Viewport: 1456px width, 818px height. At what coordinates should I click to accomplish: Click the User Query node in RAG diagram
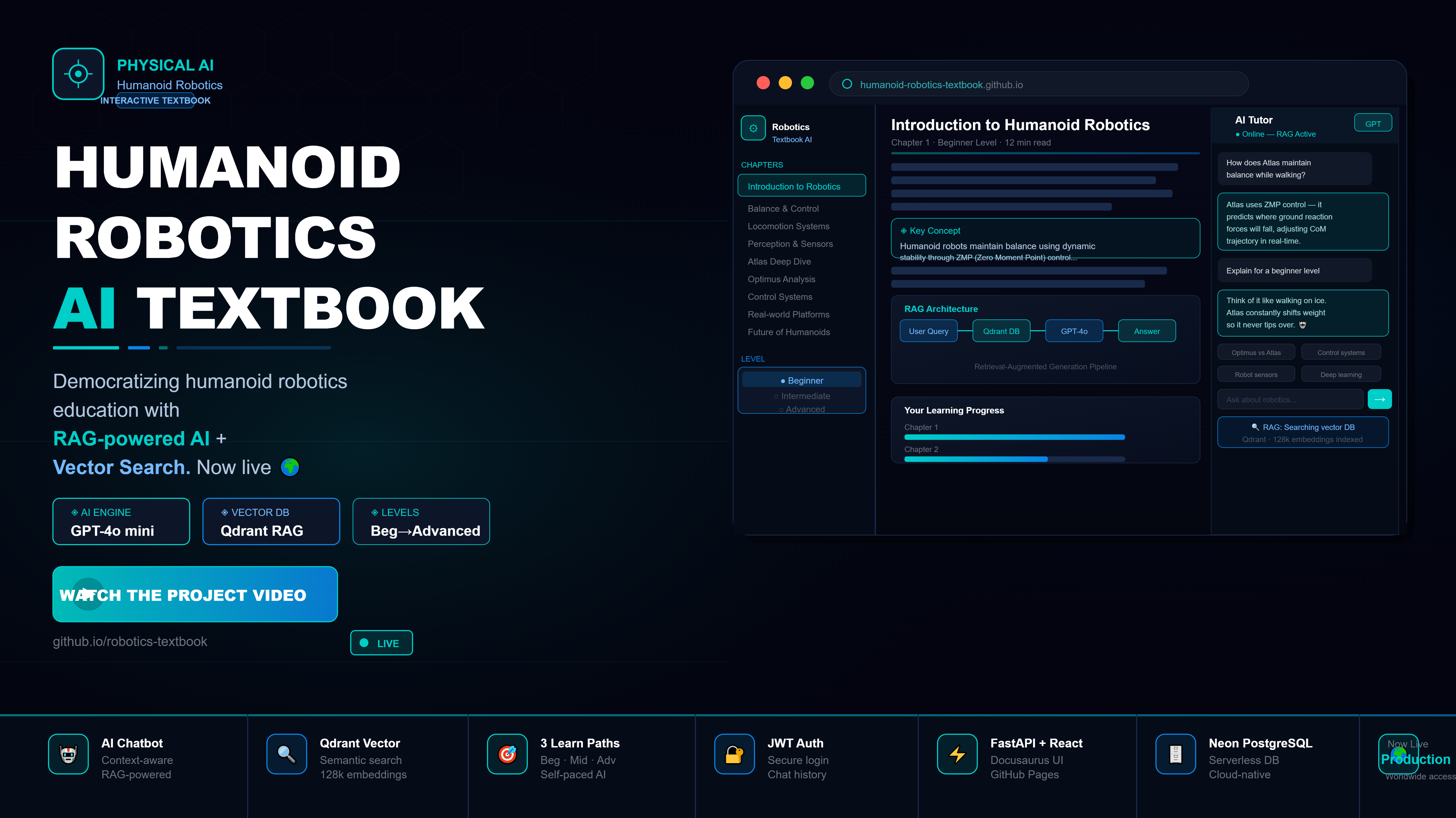tap(929, 331)
